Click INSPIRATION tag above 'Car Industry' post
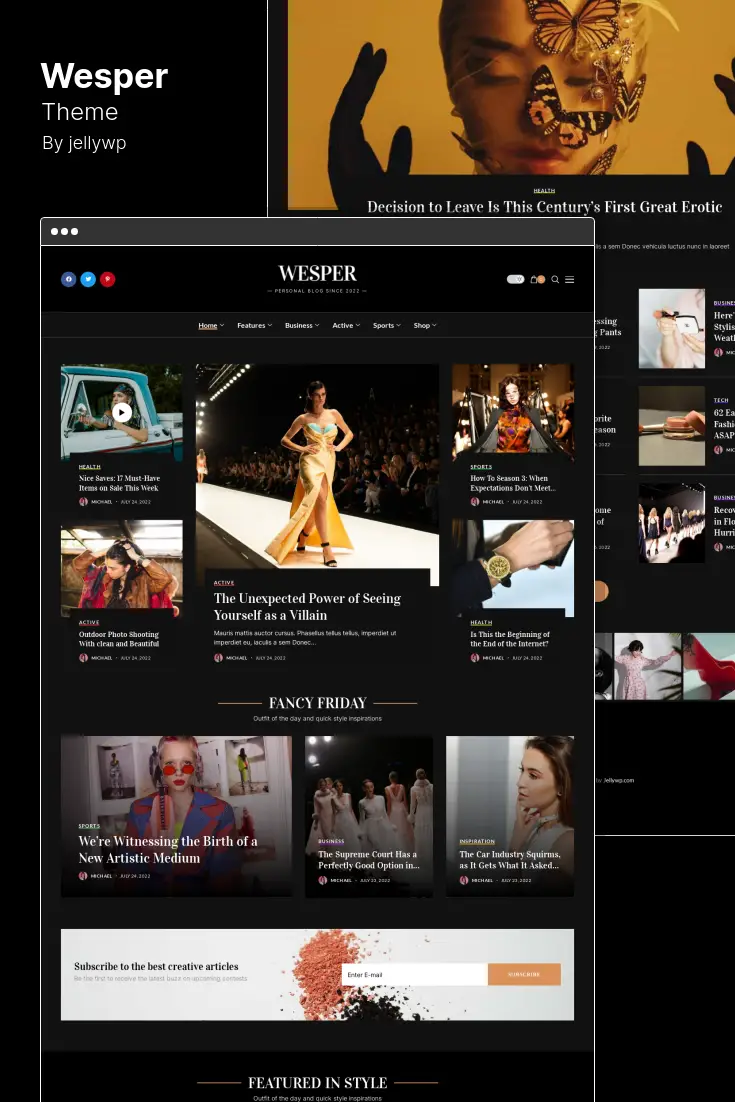The height and width of the screenshot is (1102, 735). click(477, 841)
